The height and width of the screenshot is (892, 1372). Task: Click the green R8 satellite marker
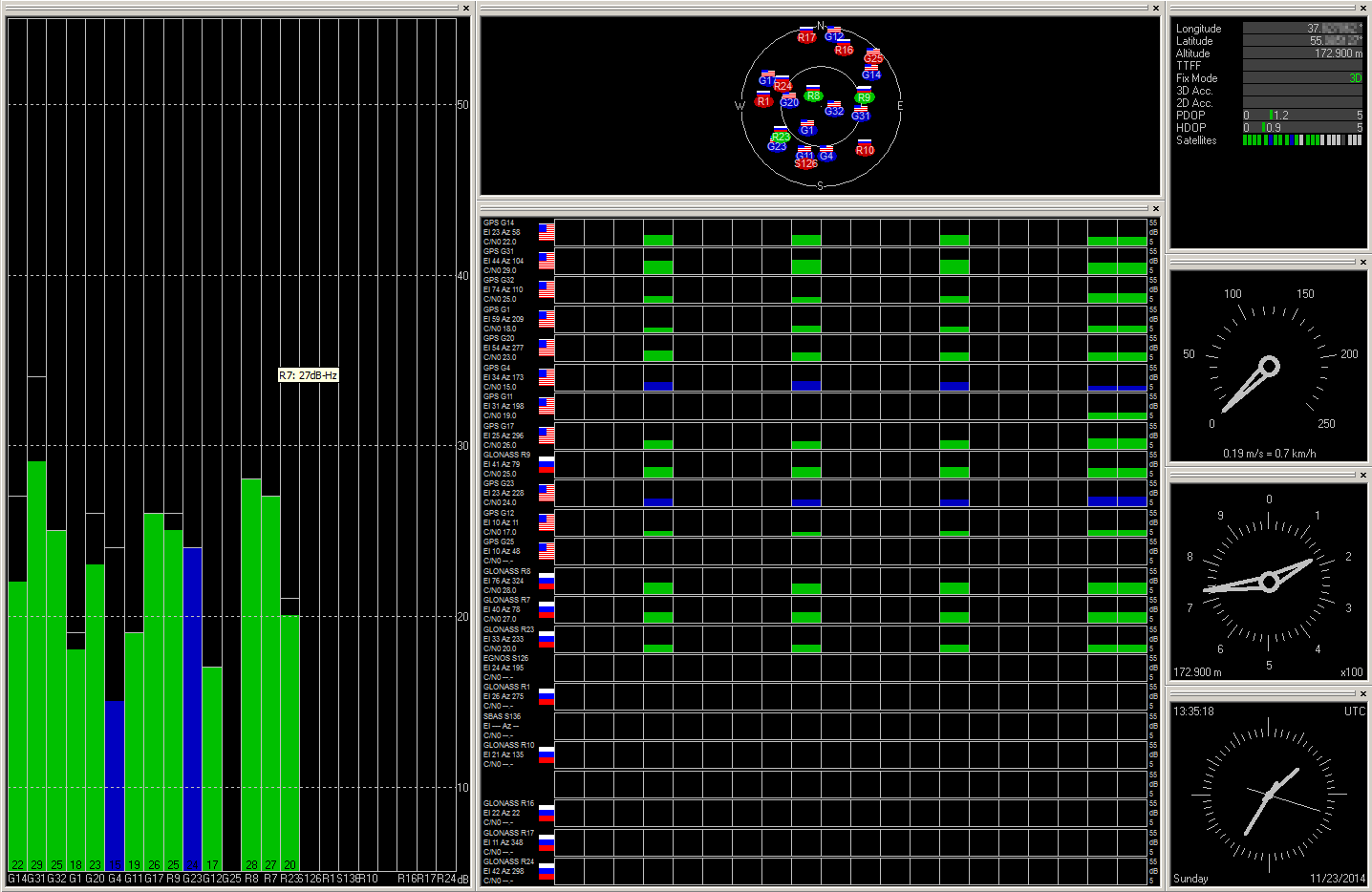[812, 96]
